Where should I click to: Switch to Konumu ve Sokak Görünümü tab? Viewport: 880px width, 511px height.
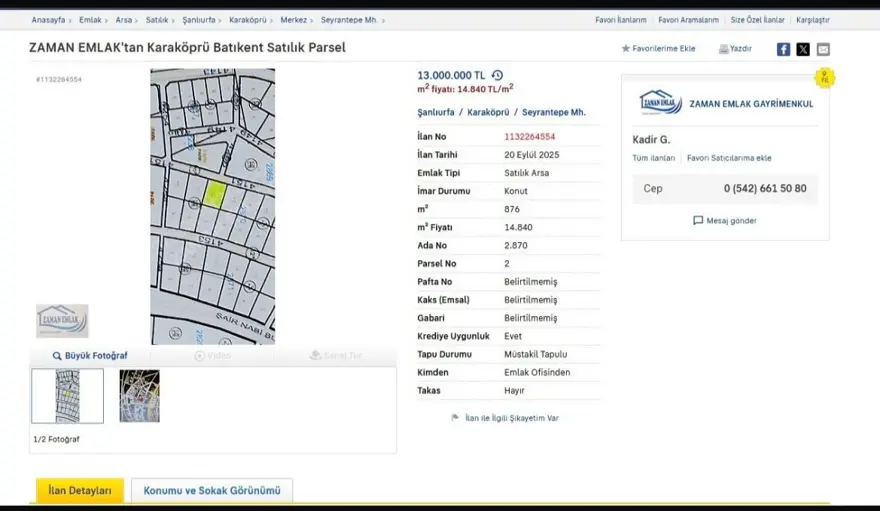tap(212, 491)
